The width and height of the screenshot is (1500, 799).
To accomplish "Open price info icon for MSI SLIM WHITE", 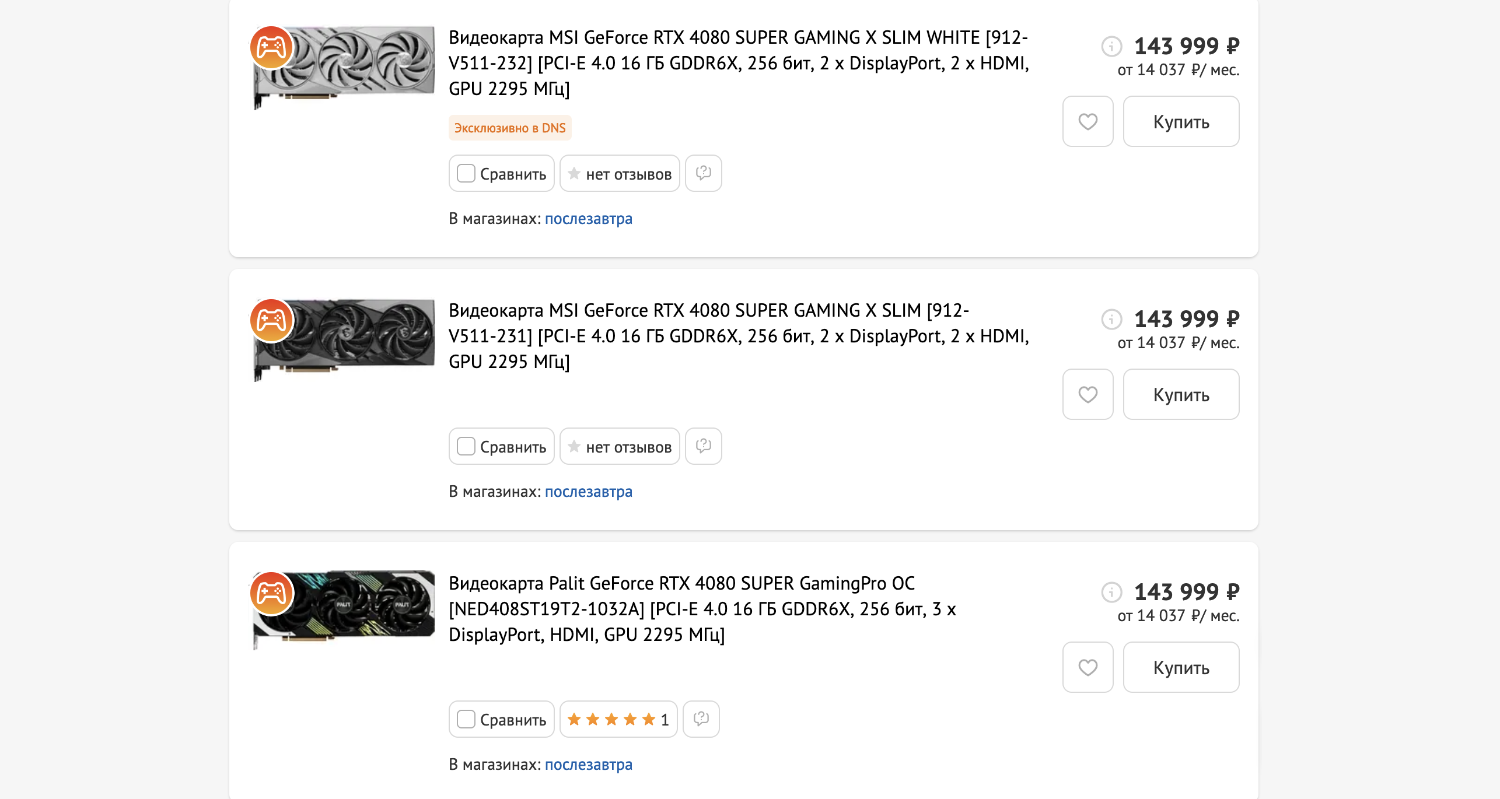I will point(1111,46).
